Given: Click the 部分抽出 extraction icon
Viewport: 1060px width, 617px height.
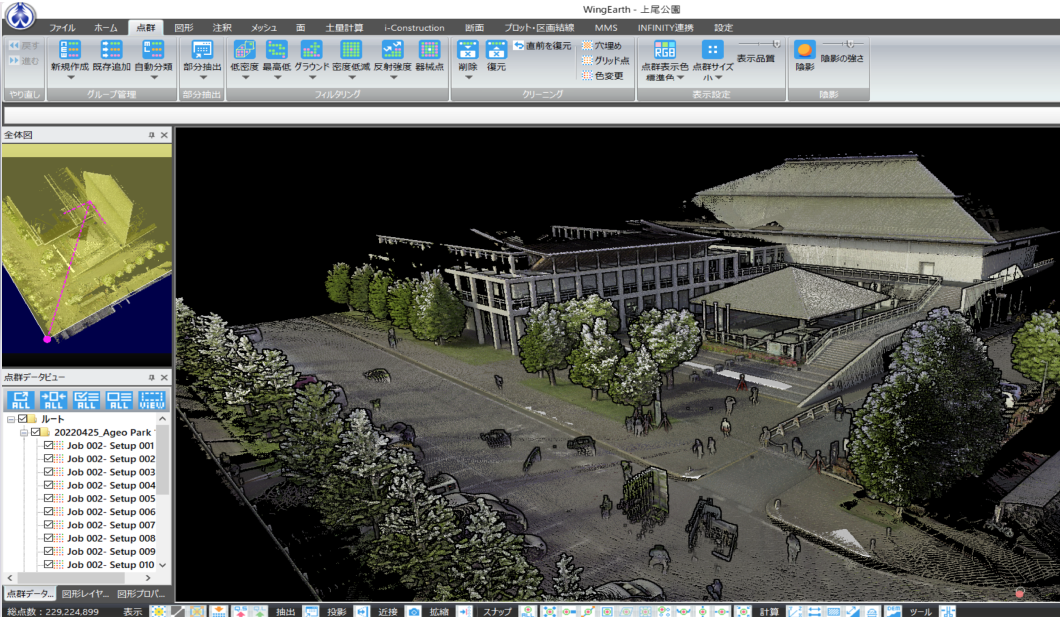Looking at the screenshot, I should point(202,49).
